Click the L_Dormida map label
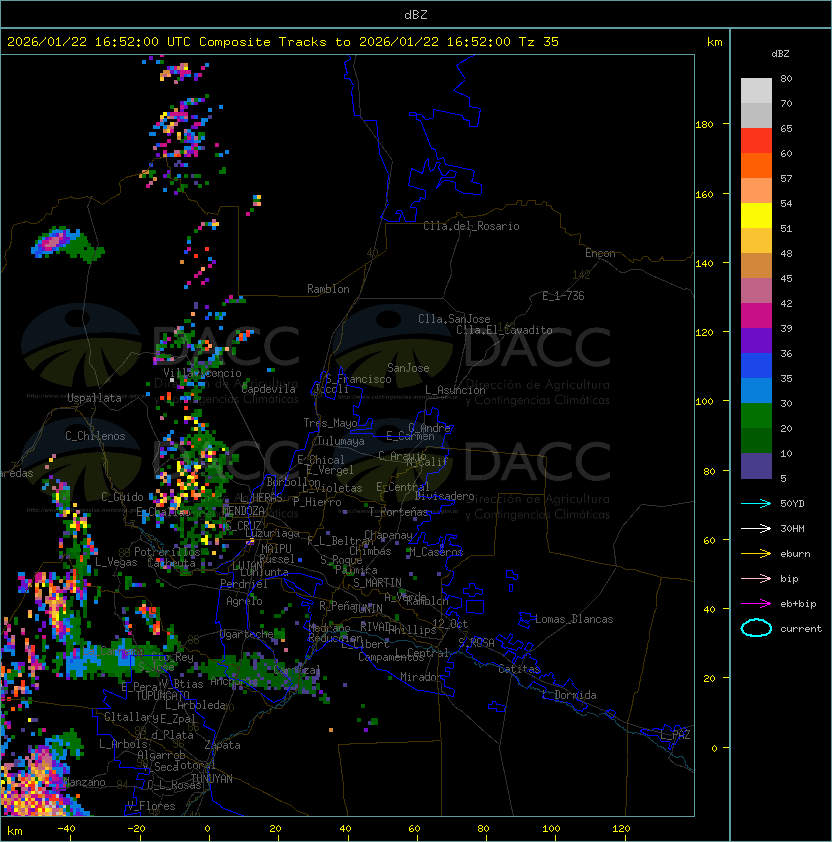The image size is (832, 842). [569, 695]
